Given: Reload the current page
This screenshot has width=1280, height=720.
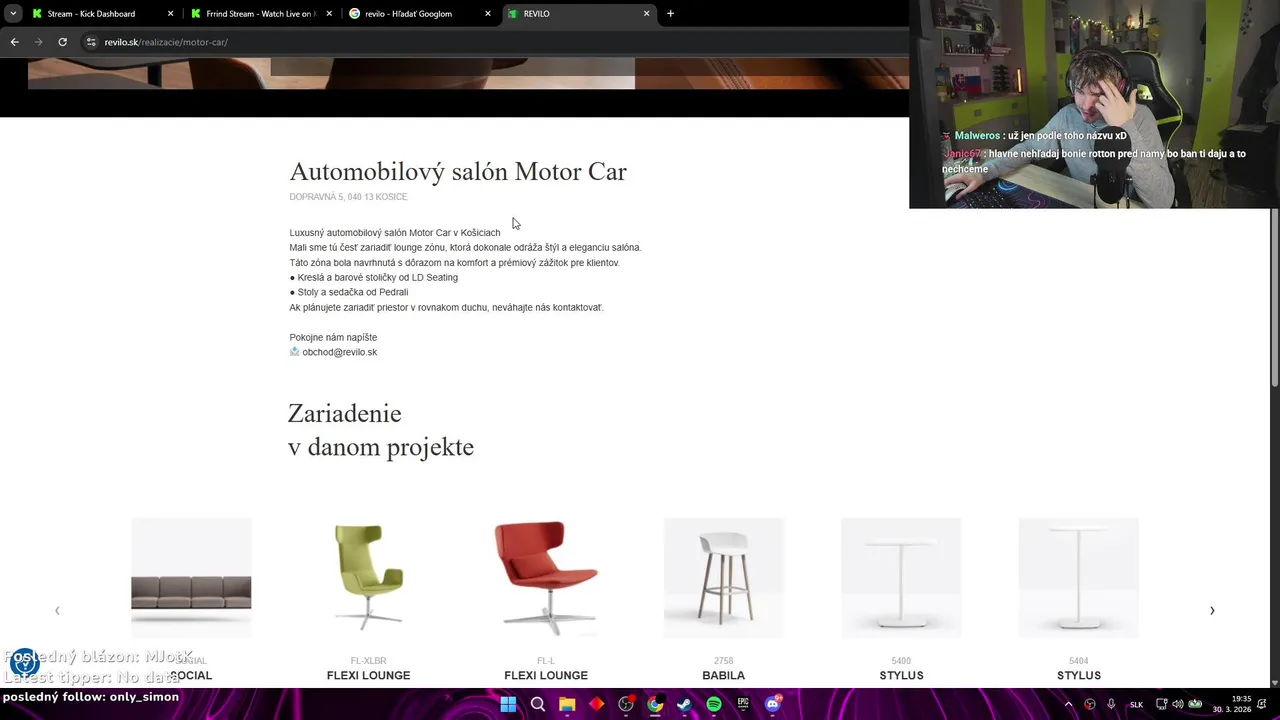Looking at the screenshot, I should (x=62, y=42).
